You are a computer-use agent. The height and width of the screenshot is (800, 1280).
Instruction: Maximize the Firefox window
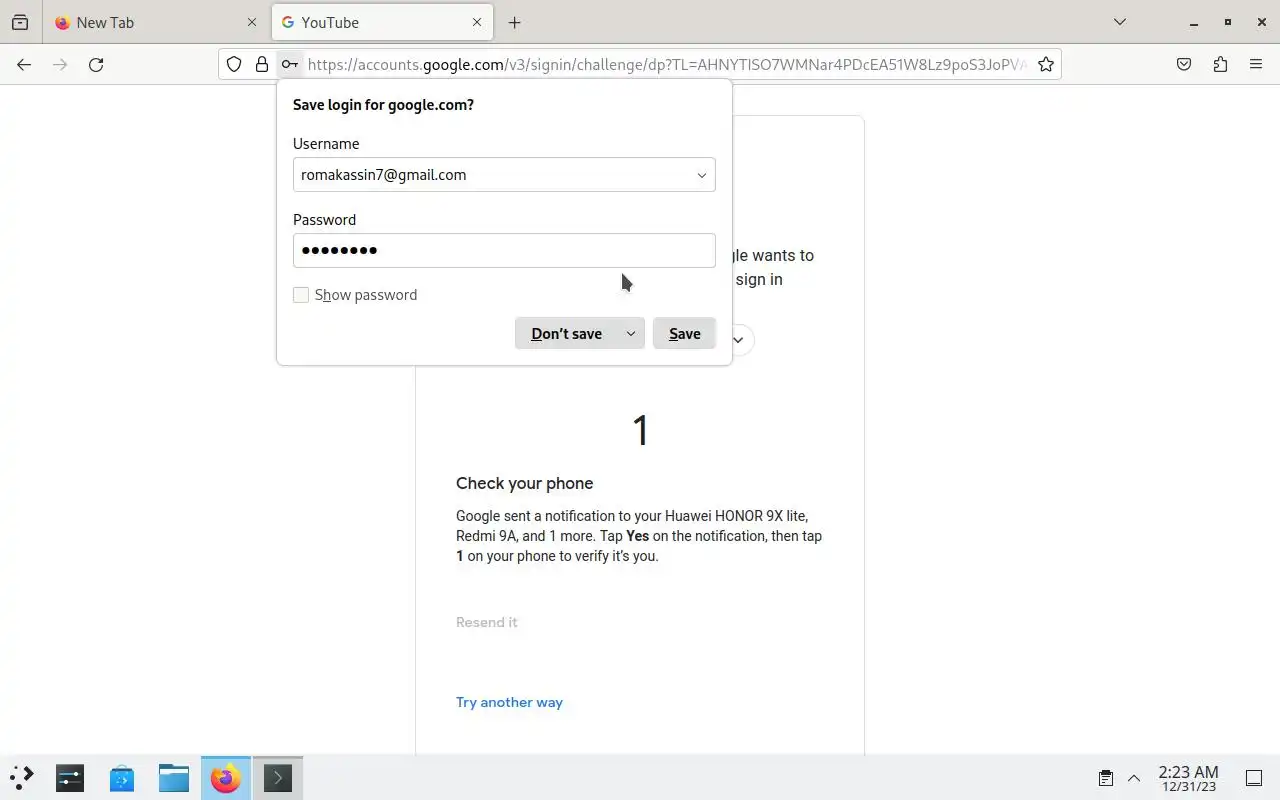click(1228, 22)
